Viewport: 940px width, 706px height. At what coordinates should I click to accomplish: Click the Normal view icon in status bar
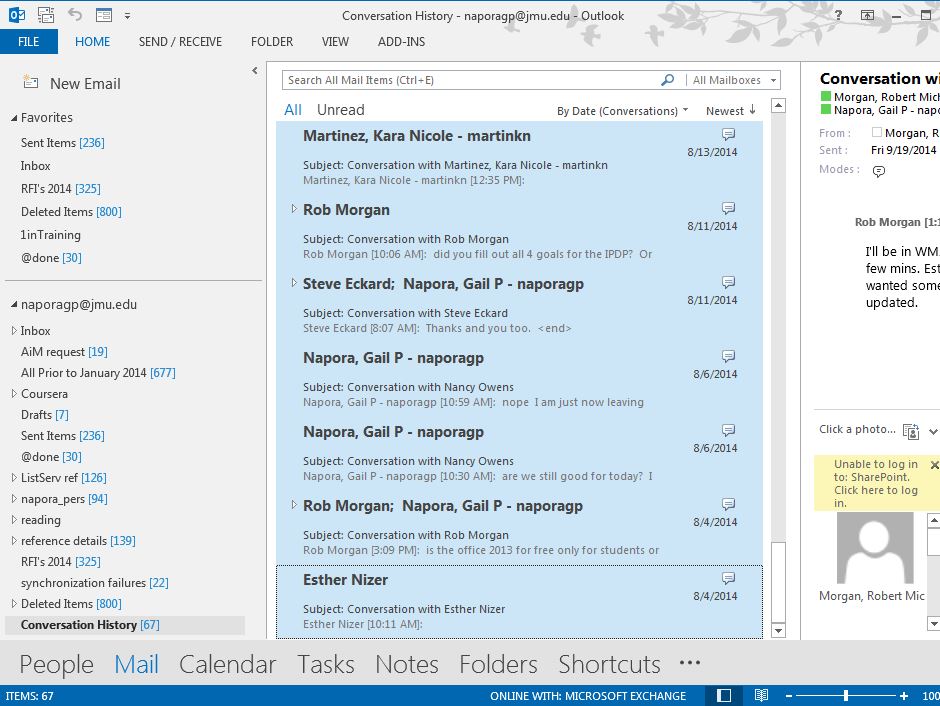[724, 695]
